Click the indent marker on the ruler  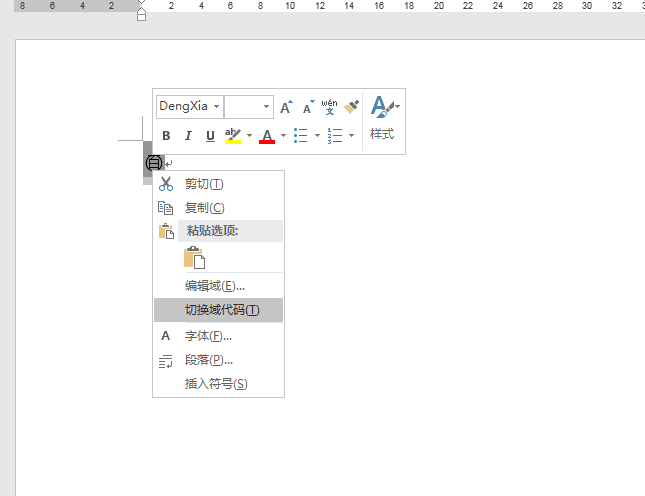pos(141,13)
